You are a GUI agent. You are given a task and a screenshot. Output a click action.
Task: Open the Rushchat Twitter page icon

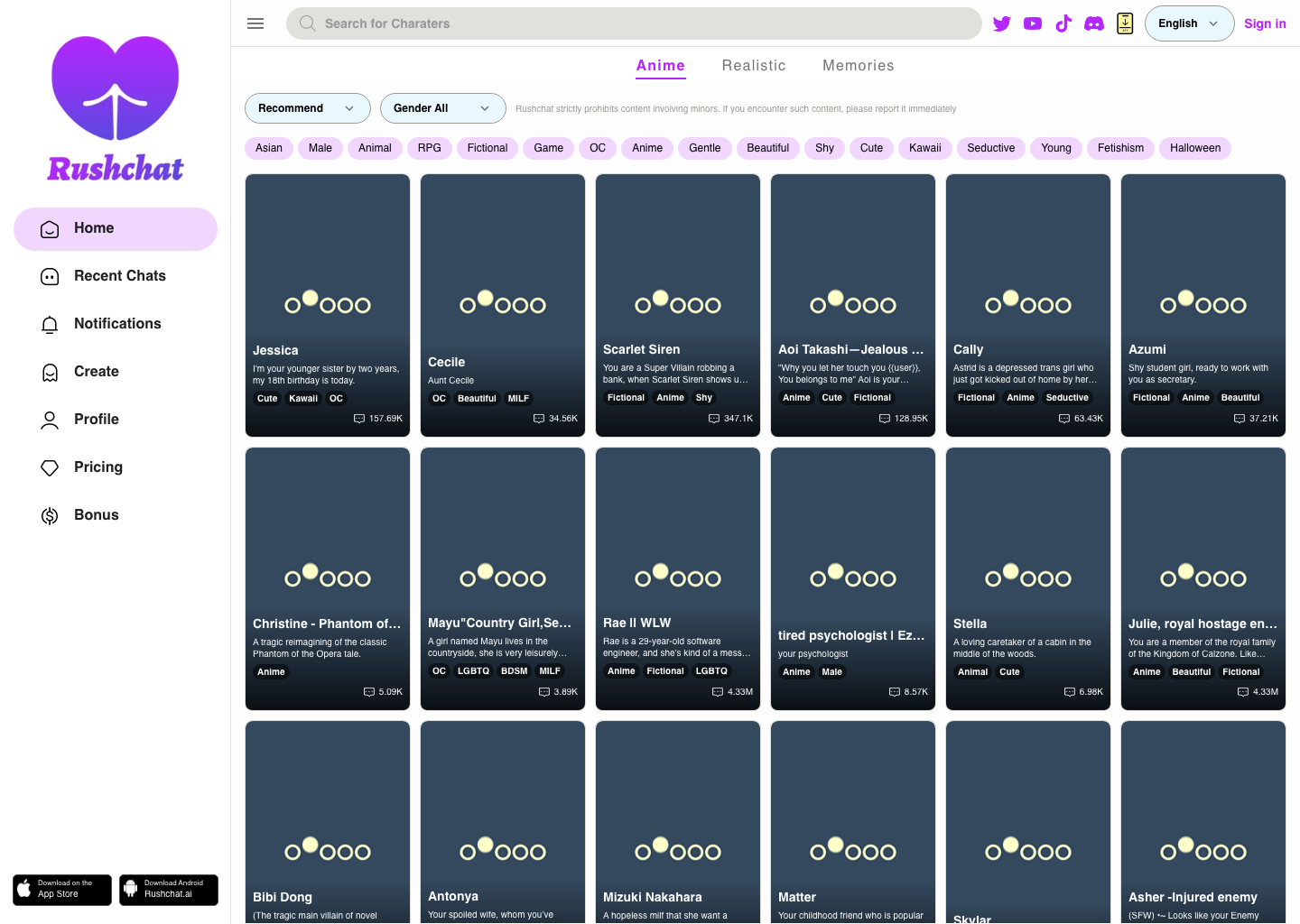[1002, 23]
